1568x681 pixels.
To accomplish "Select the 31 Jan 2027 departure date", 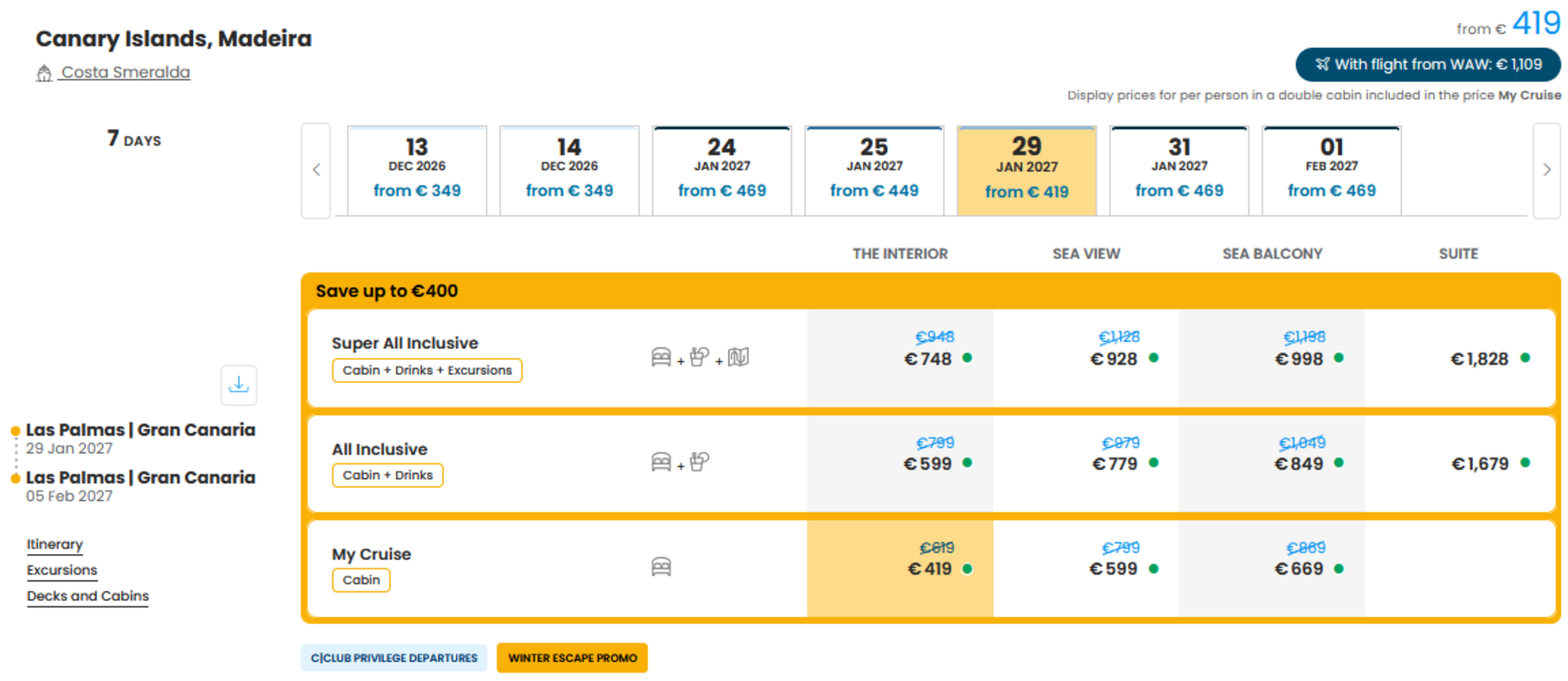I will [1179, 170].
